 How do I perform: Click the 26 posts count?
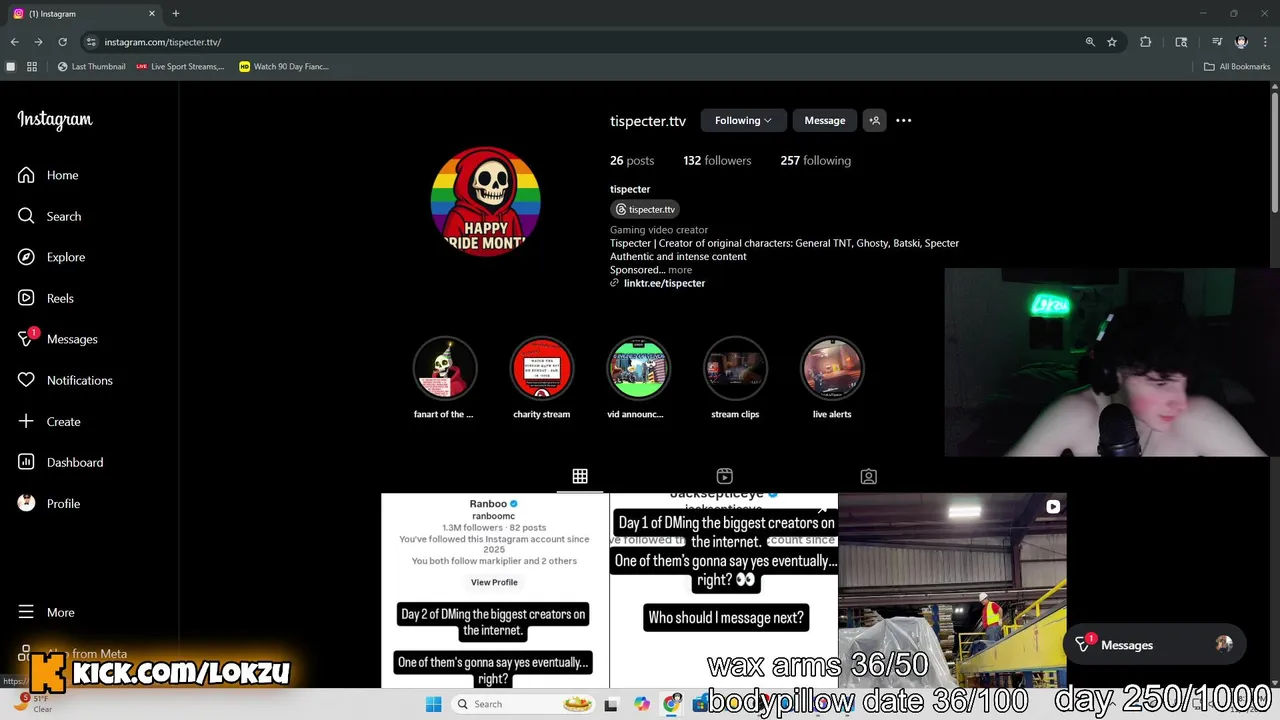point(632,160)
